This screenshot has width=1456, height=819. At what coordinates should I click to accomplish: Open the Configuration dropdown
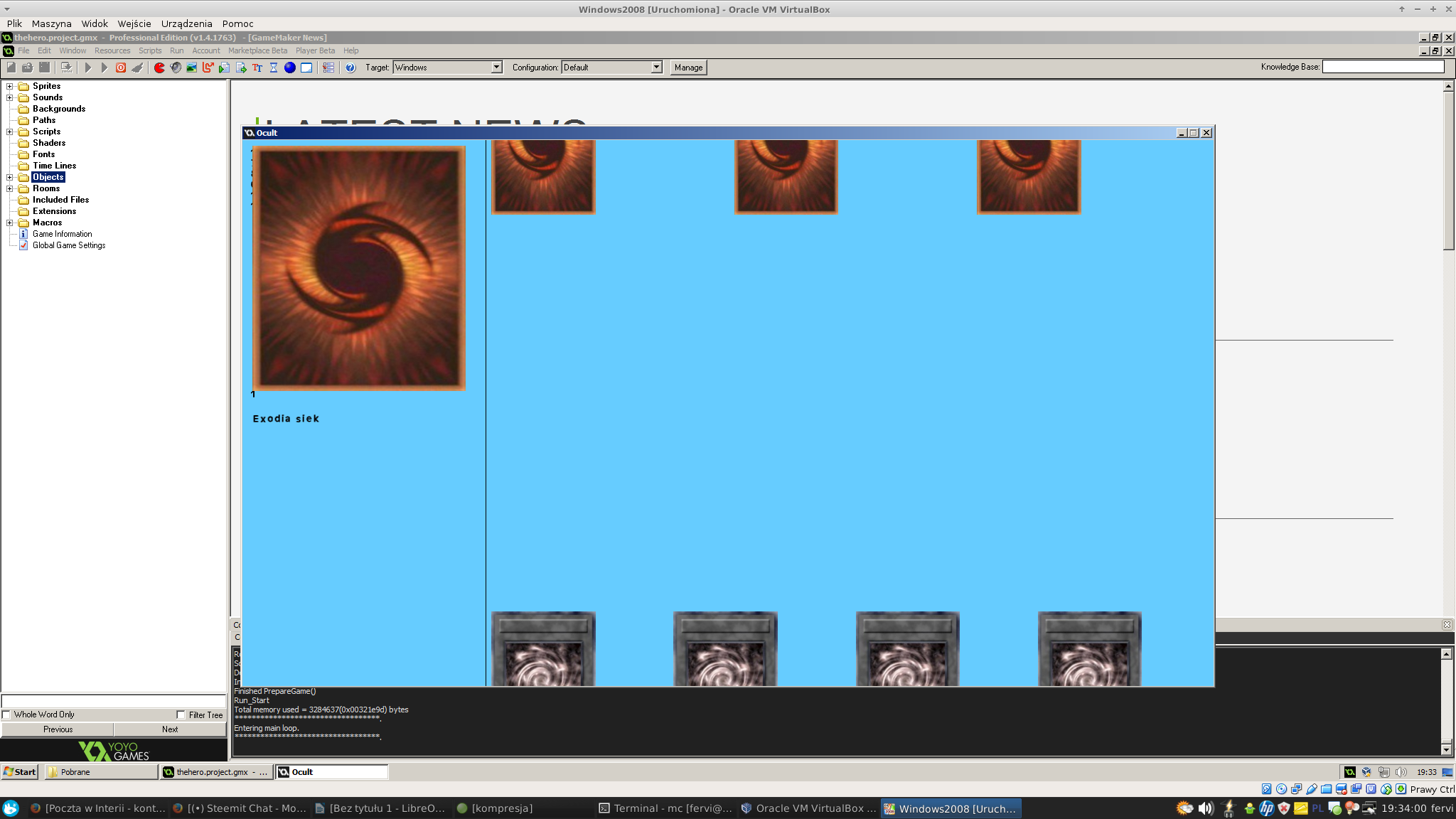tap(656, 68)
